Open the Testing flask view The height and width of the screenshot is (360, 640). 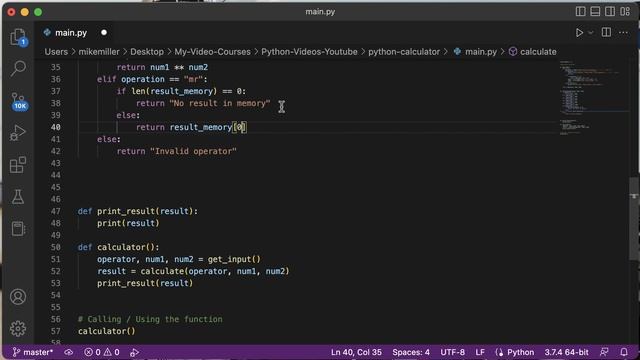(x=18, y=197)
